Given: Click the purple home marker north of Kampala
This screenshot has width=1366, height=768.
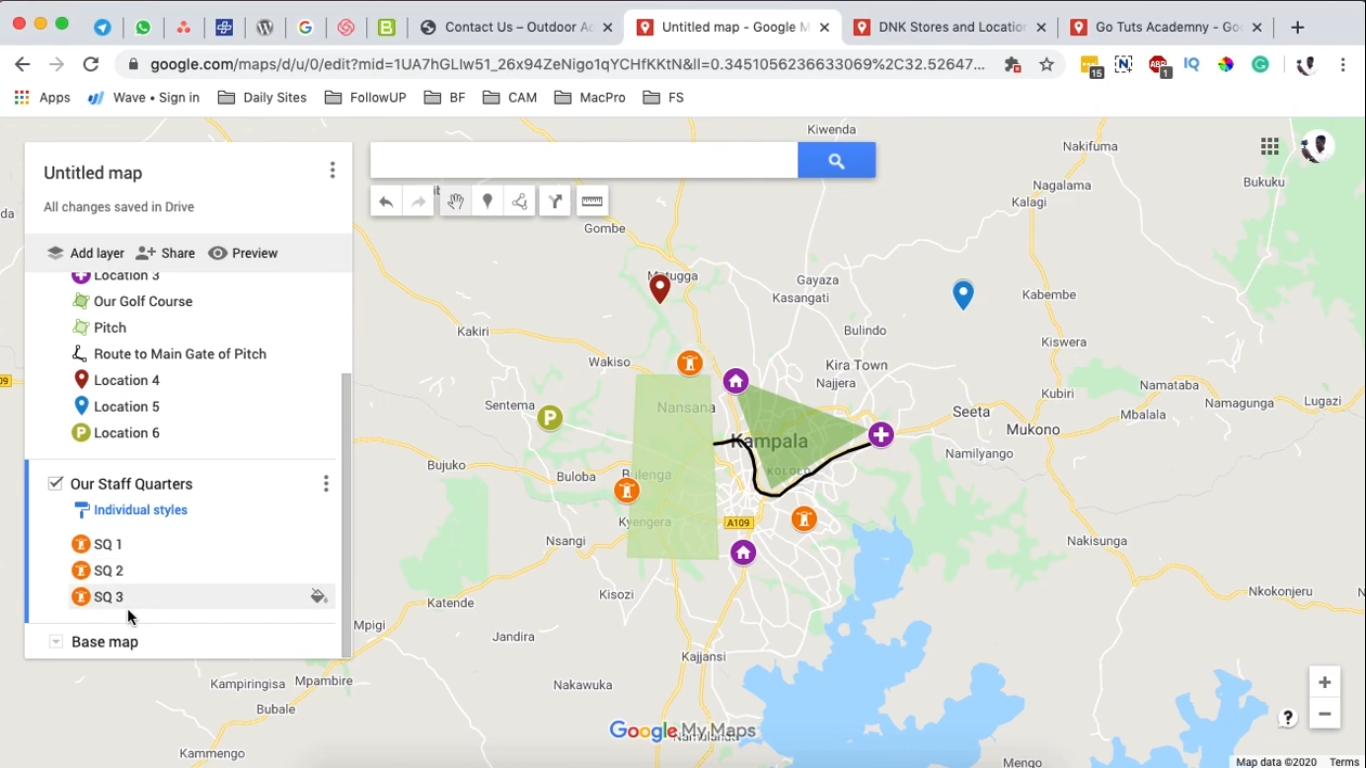Looking at the screenshot, I should pyautogui.click(x=736, y=381).
